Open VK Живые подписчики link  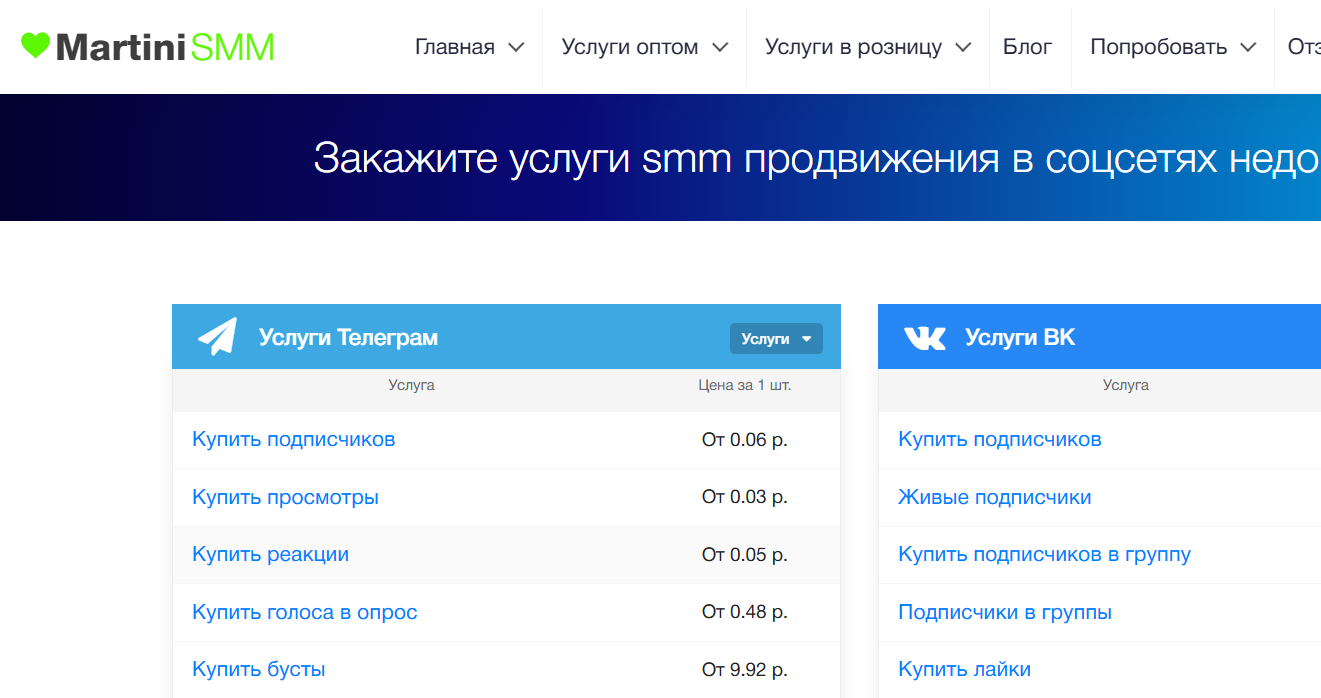tap(995, 497)
